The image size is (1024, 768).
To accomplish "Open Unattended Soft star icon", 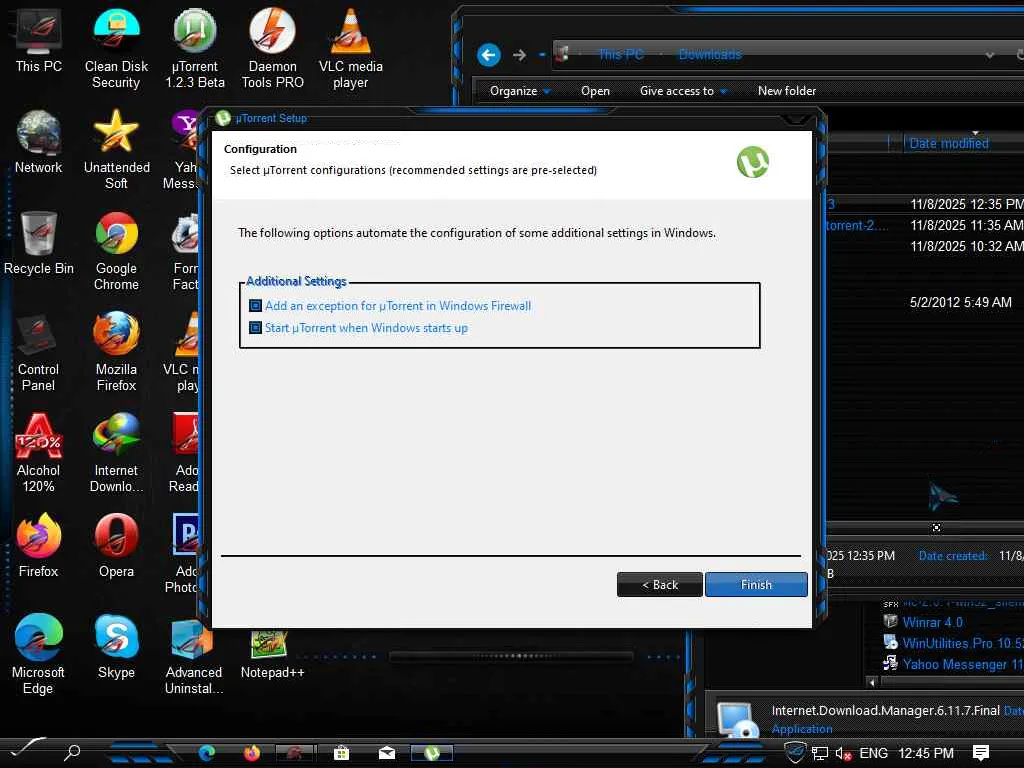I will [x=116, y=150].
